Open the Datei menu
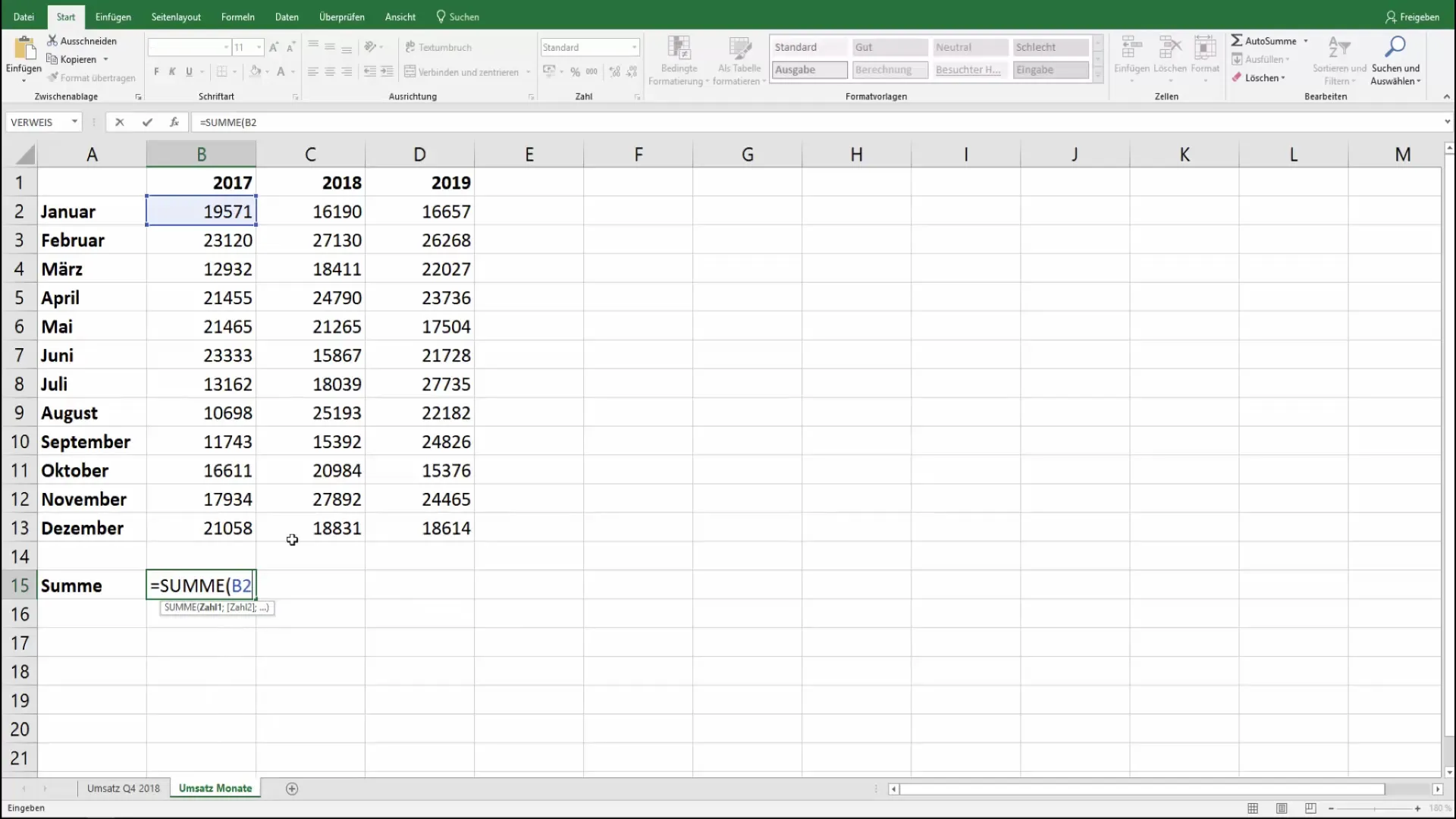Viewport: 1456px width, 819px height. (24, 17)
